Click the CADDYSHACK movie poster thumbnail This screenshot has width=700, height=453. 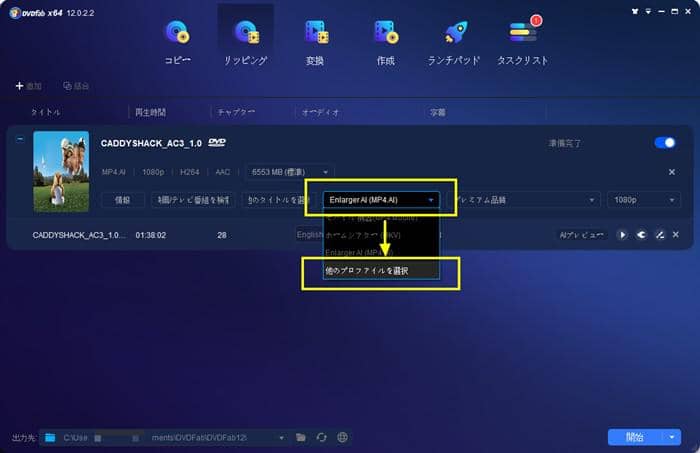point(61,171)
